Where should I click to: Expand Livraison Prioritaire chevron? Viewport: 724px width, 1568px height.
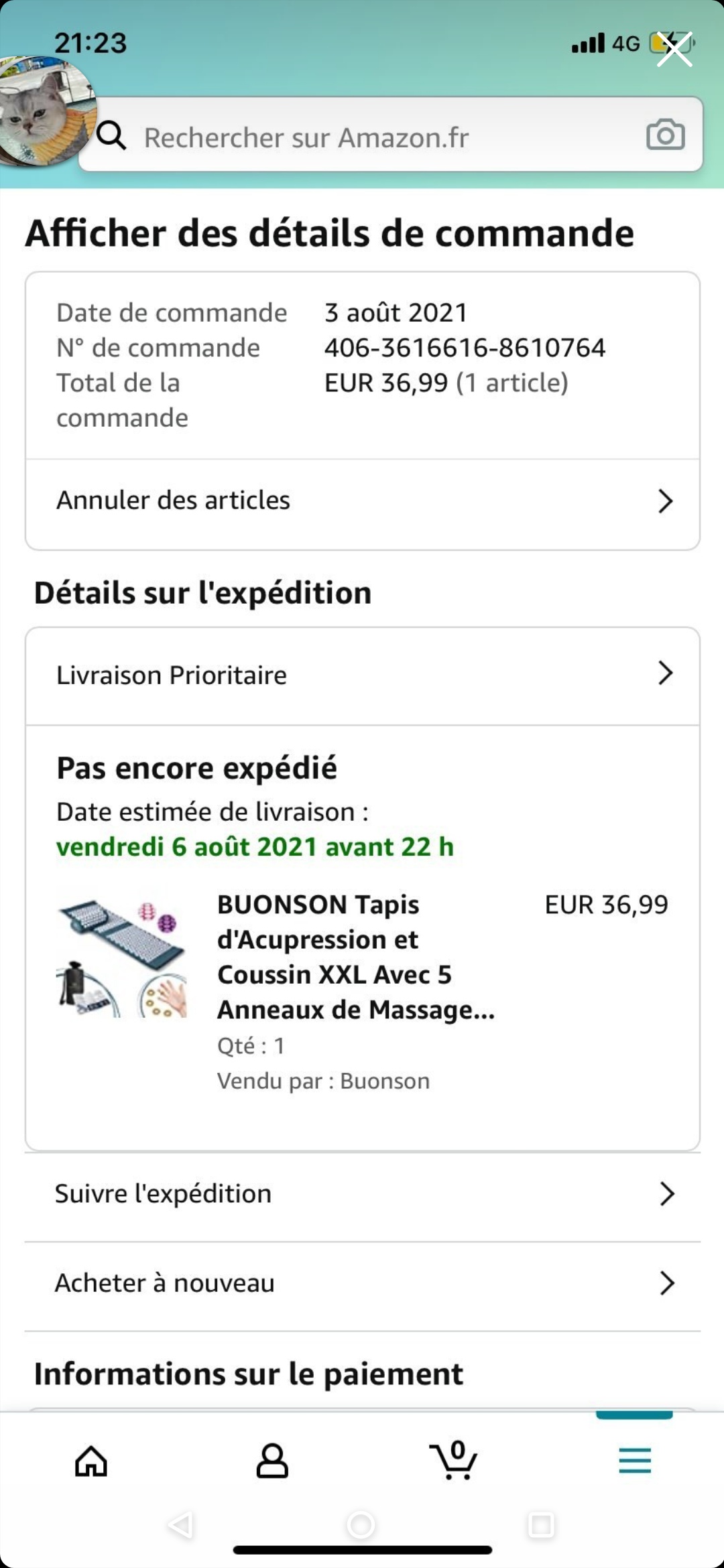pos(665,673)
